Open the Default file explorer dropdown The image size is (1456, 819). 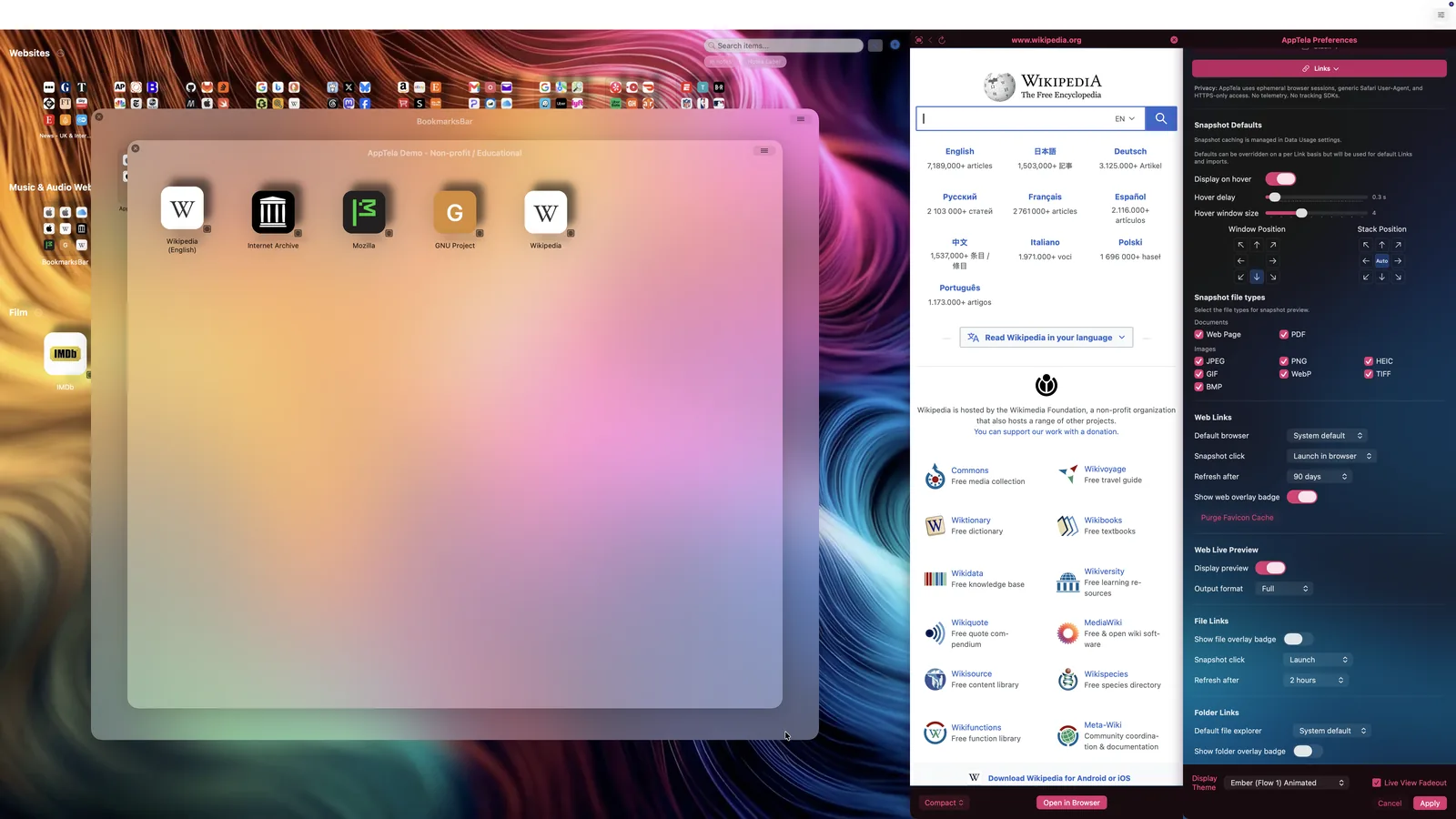[1332, 731]
